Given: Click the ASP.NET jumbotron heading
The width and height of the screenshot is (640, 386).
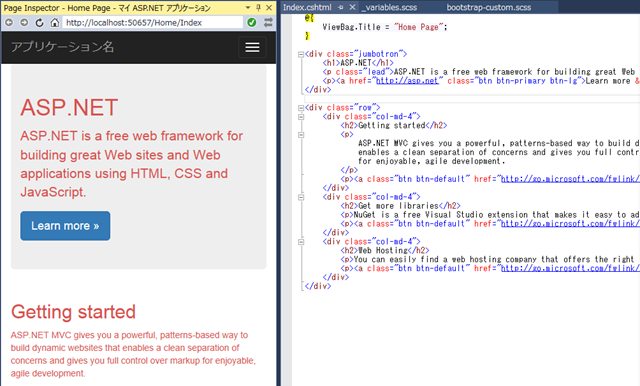Looking at the screenshot, I should coord(69,107).
